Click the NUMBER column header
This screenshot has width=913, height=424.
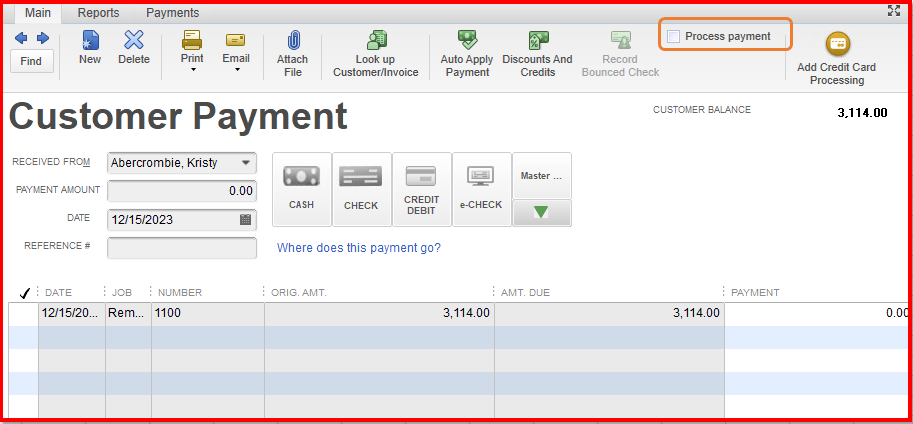(180, 292)
